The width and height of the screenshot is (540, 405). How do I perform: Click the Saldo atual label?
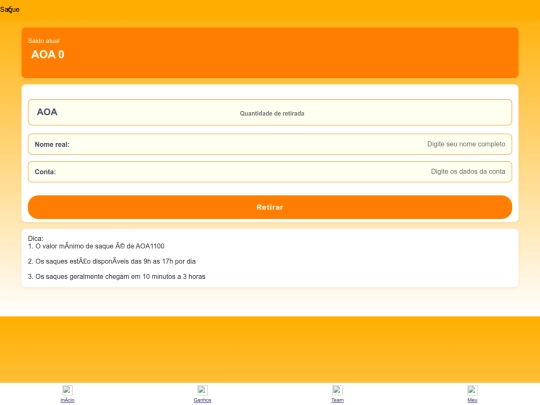tap(44, 41)
